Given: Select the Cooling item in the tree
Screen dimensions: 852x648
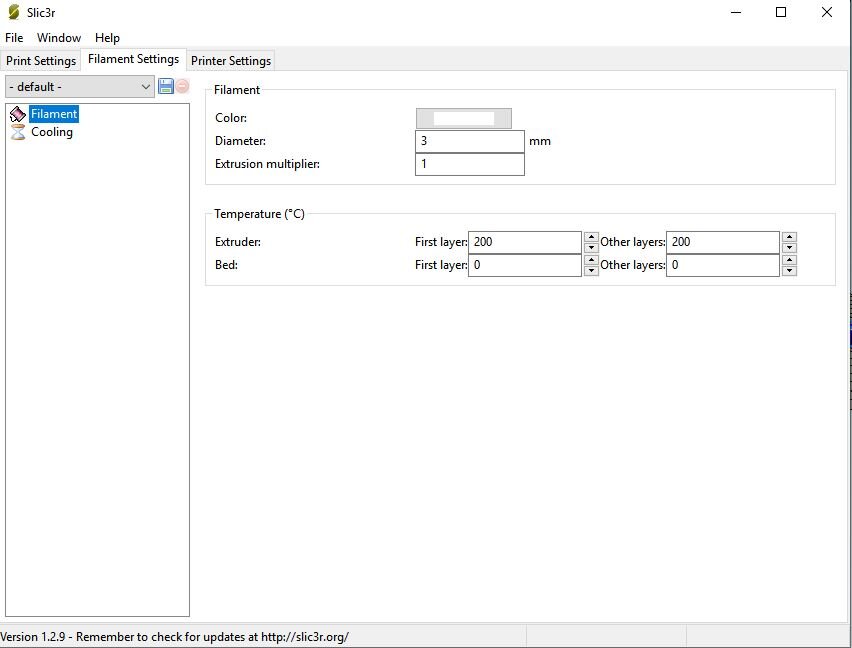Looking at the screenshot, I should click(52, 132).
